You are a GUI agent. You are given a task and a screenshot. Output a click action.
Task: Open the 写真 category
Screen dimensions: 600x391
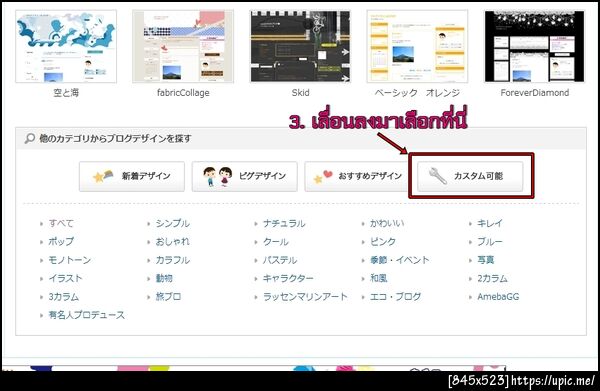486,260
